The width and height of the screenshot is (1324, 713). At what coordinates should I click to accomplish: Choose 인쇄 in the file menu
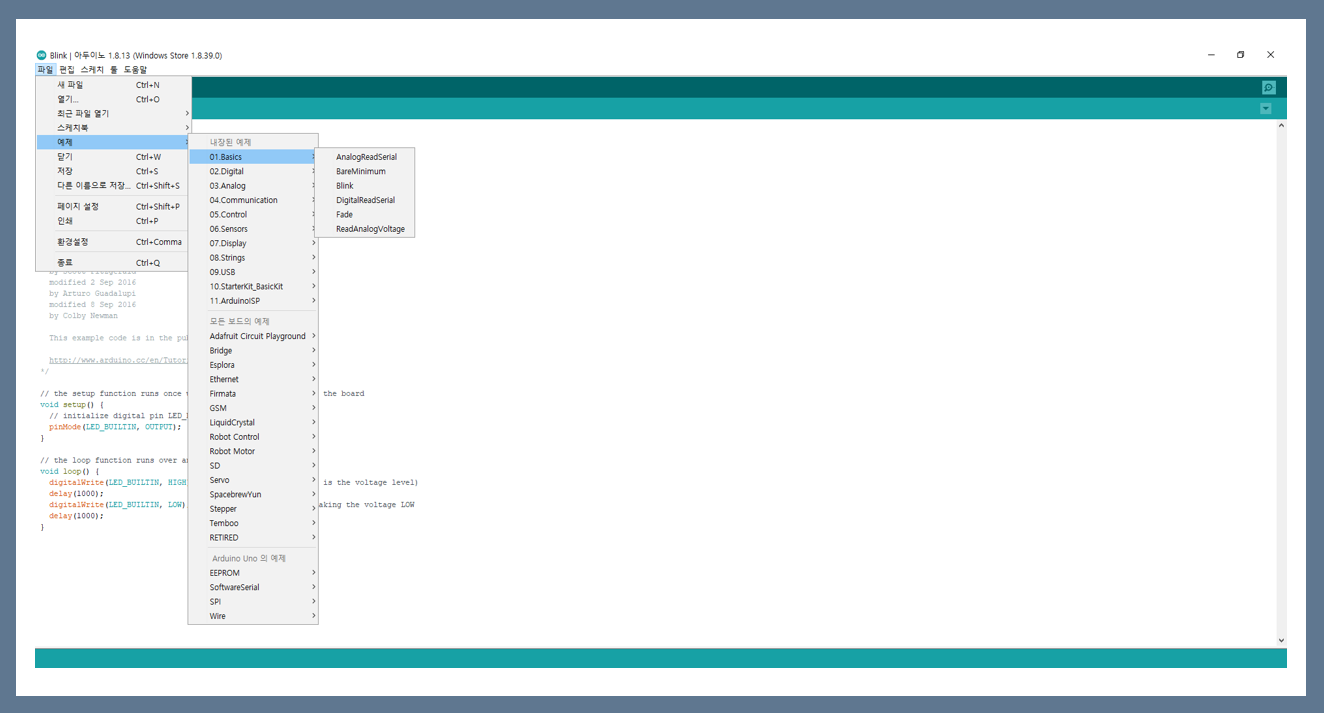pos(113,221)
